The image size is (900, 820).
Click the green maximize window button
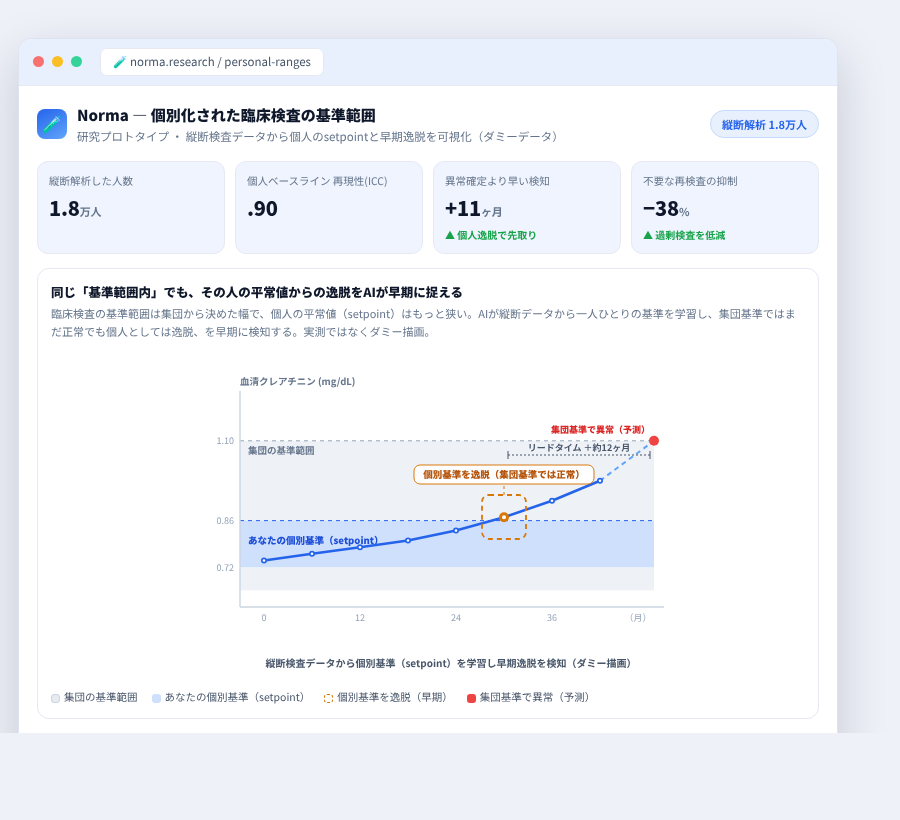pyautogui.click(x=76, y=62)
